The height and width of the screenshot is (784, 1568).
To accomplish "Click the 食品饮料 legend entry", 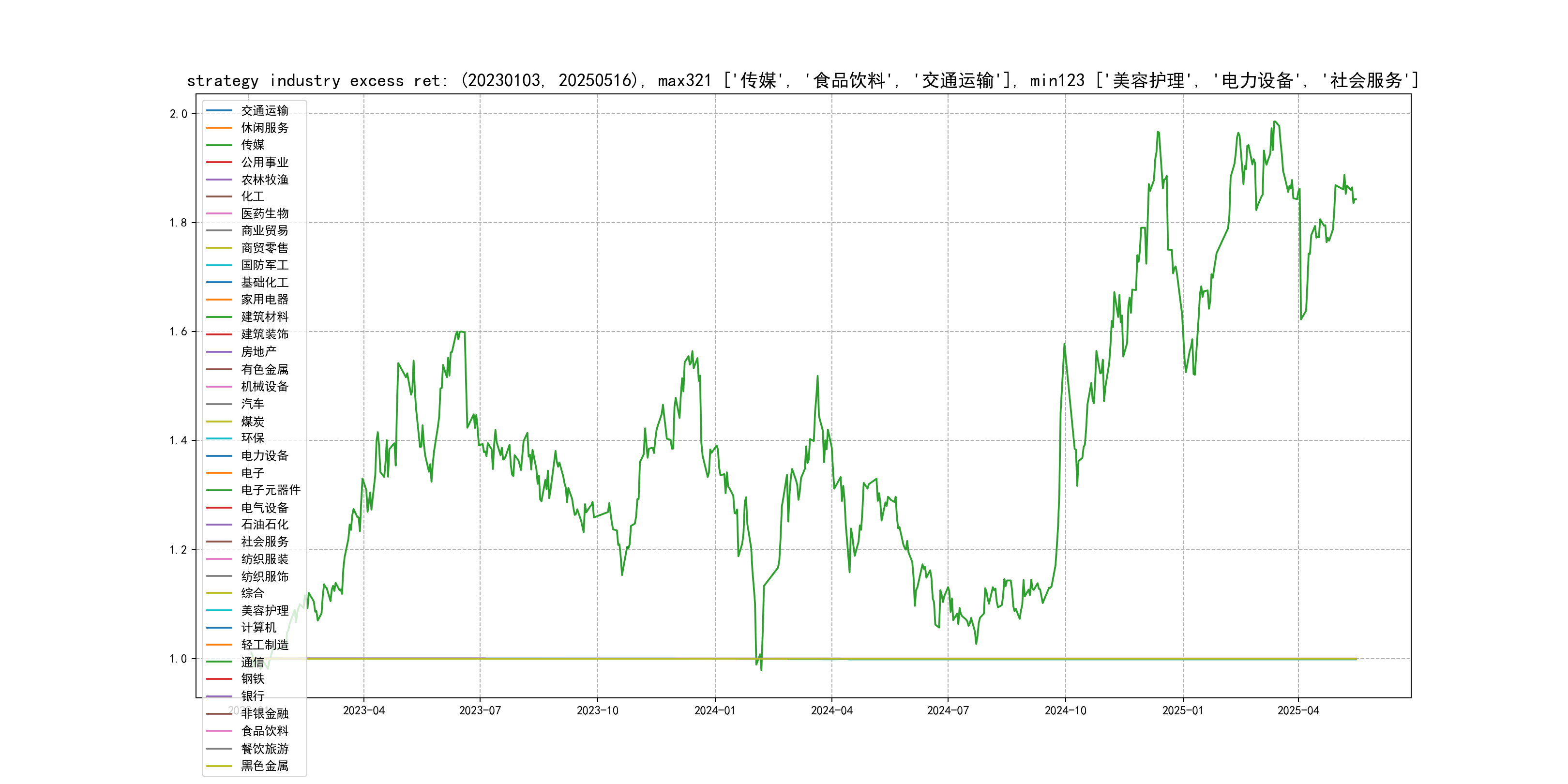I will pos(265,731).
